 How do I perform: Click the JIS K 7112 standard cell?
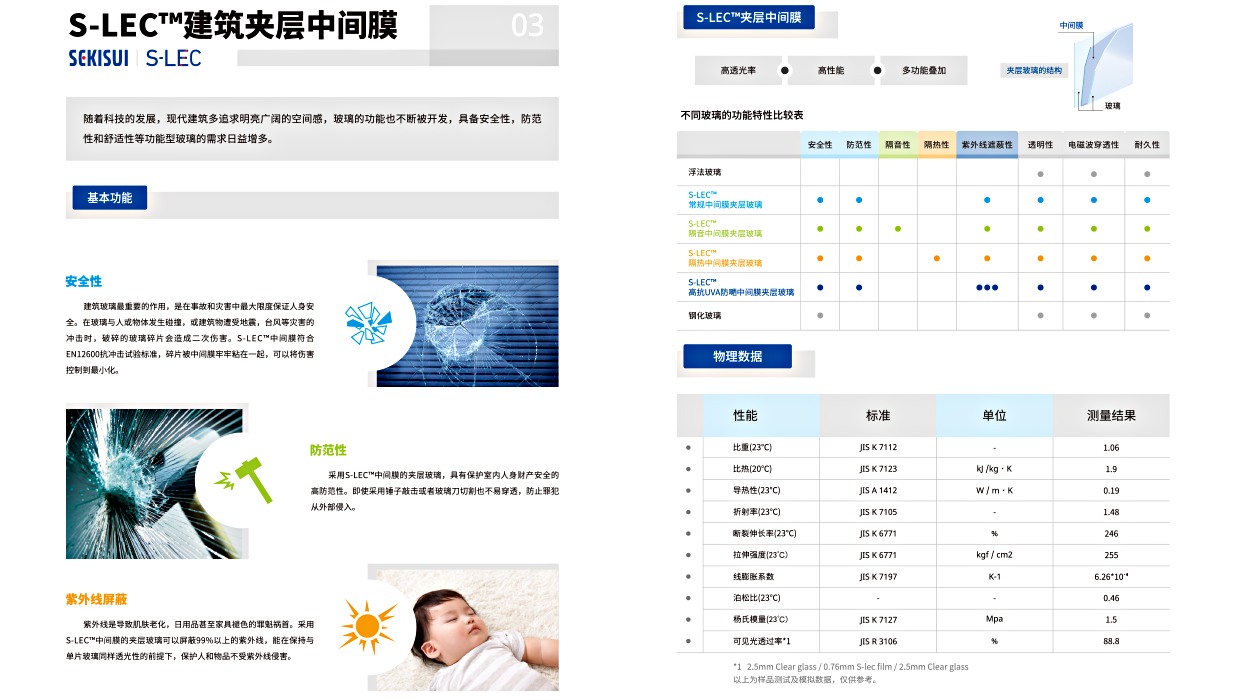pos(878,447)
